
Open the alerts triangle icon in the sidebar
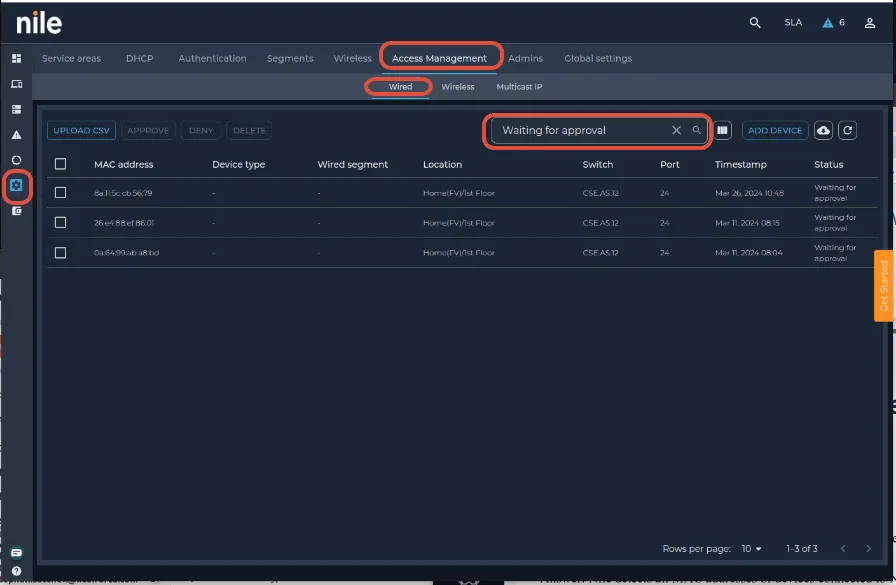tap(17, 135)
